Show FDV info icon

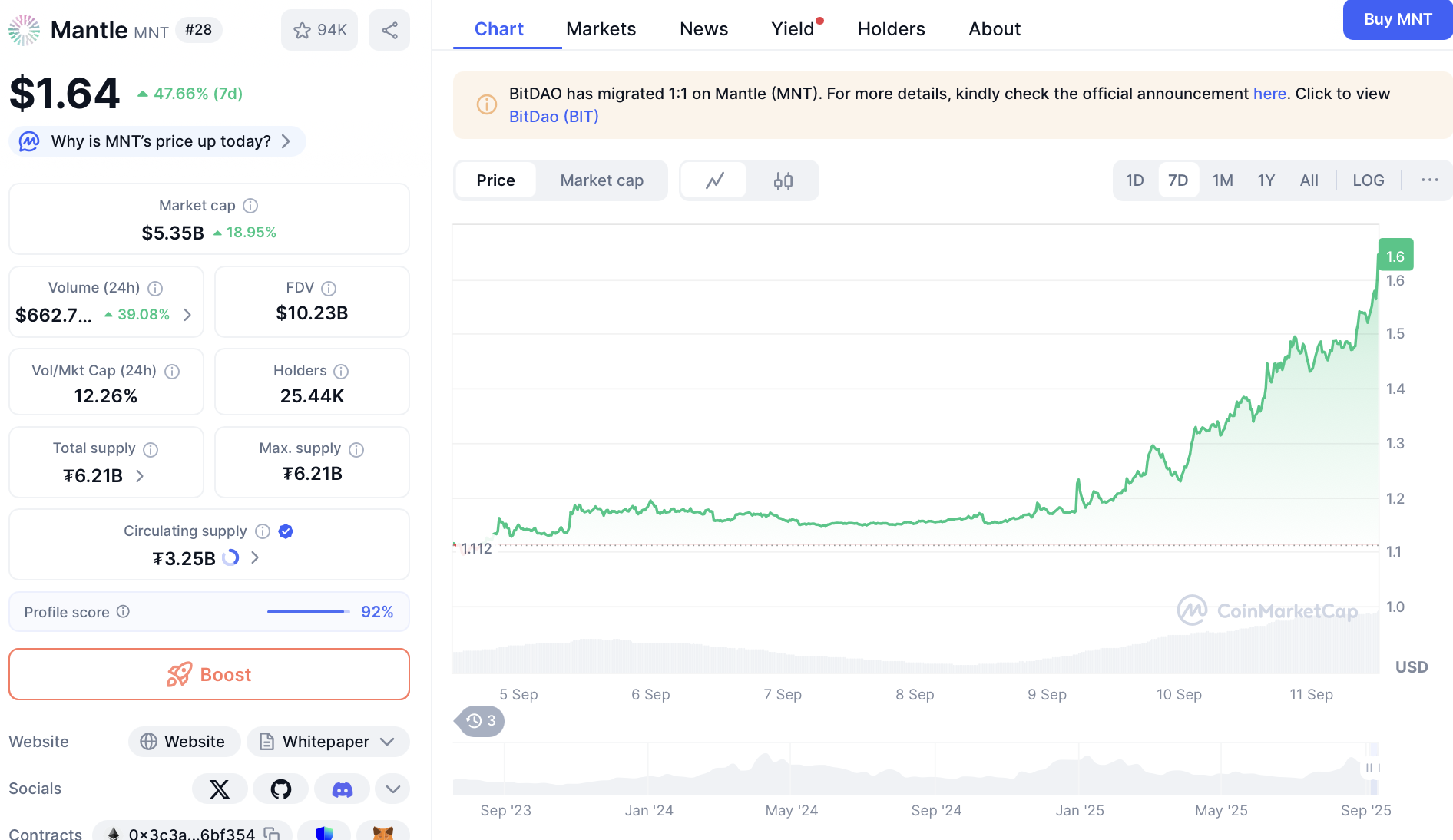329,288
